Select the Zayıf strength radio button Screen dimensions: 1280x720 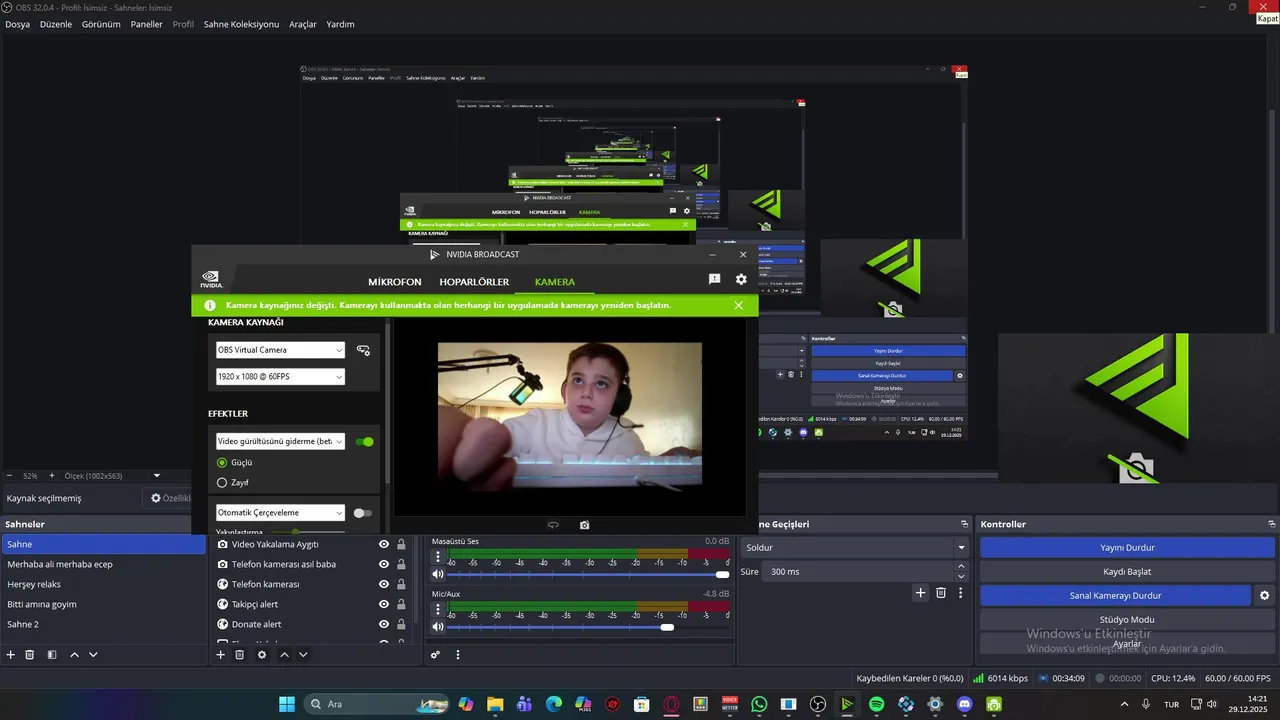[x=222, y=482]
